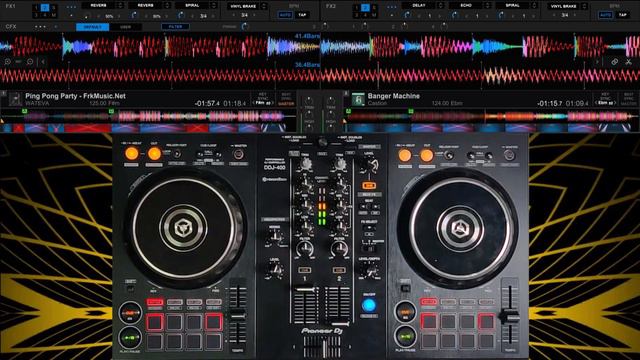Click the CFX FILTER button

176,27
